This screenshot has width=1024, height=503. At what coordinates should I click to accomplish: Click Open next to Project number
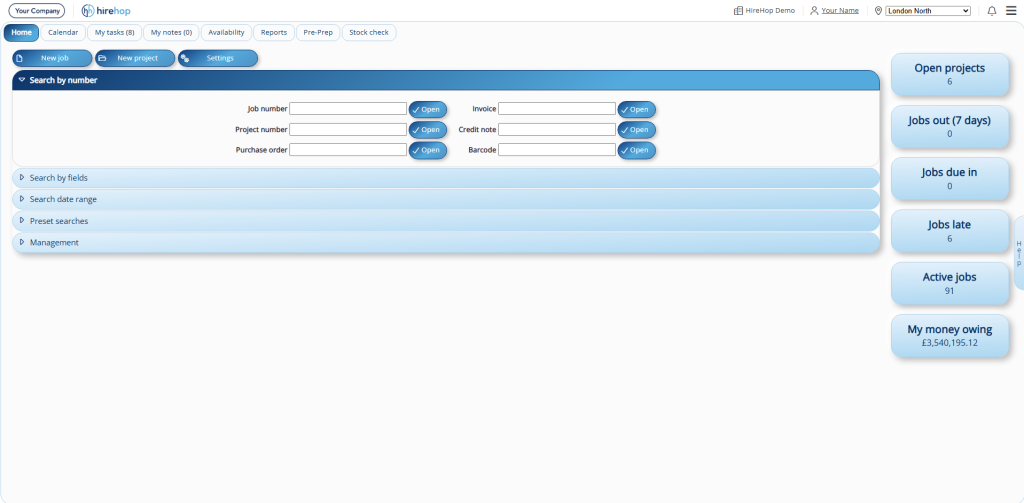point(428,129)
